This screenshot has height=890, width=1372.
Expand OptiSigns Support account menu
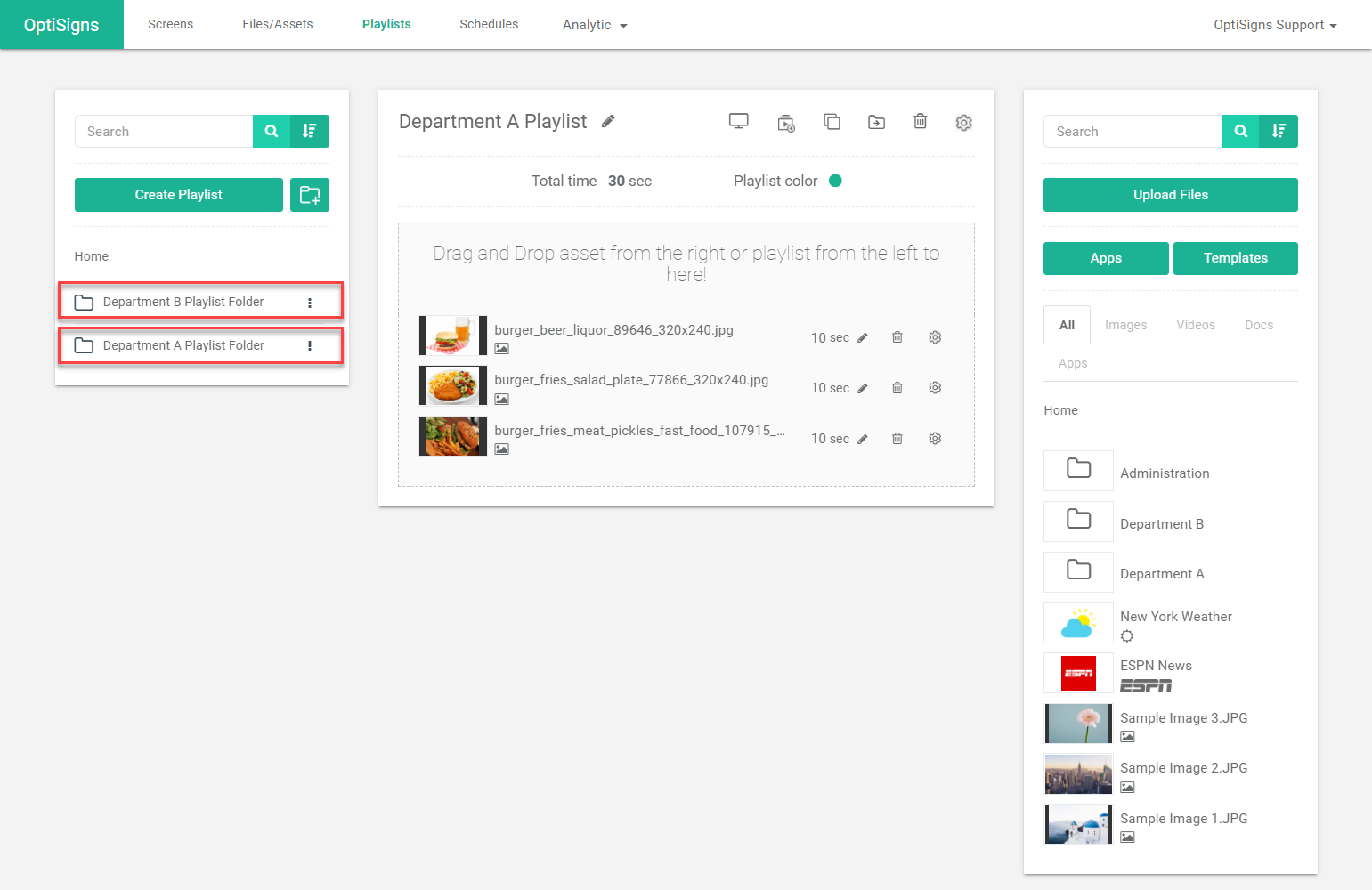coord(1275,25)
